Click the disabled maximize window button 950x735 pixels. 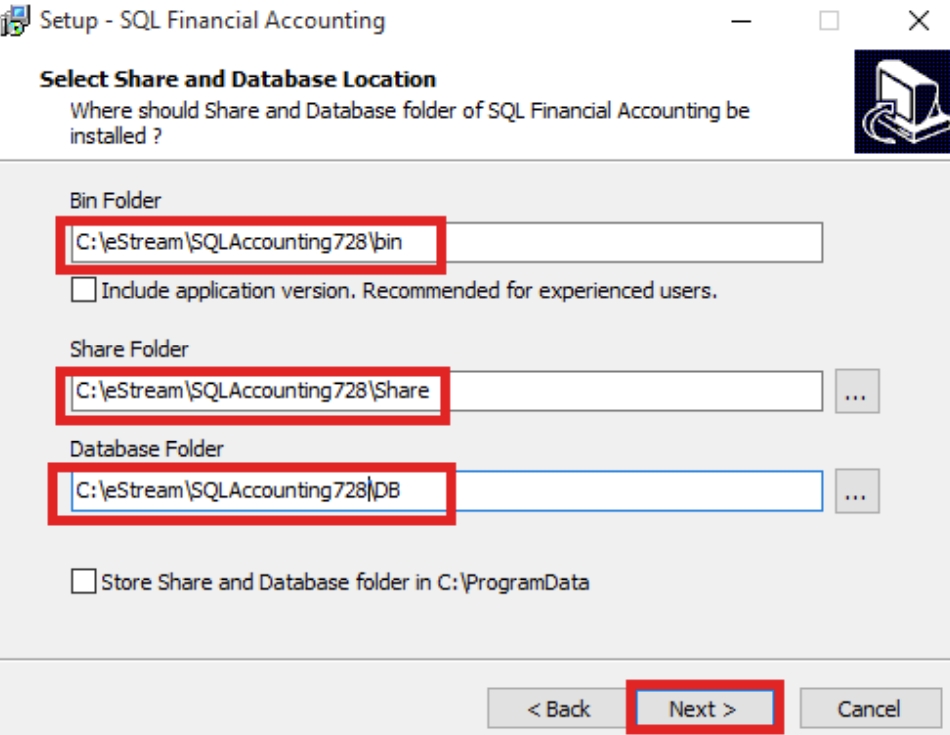(829, 20)
